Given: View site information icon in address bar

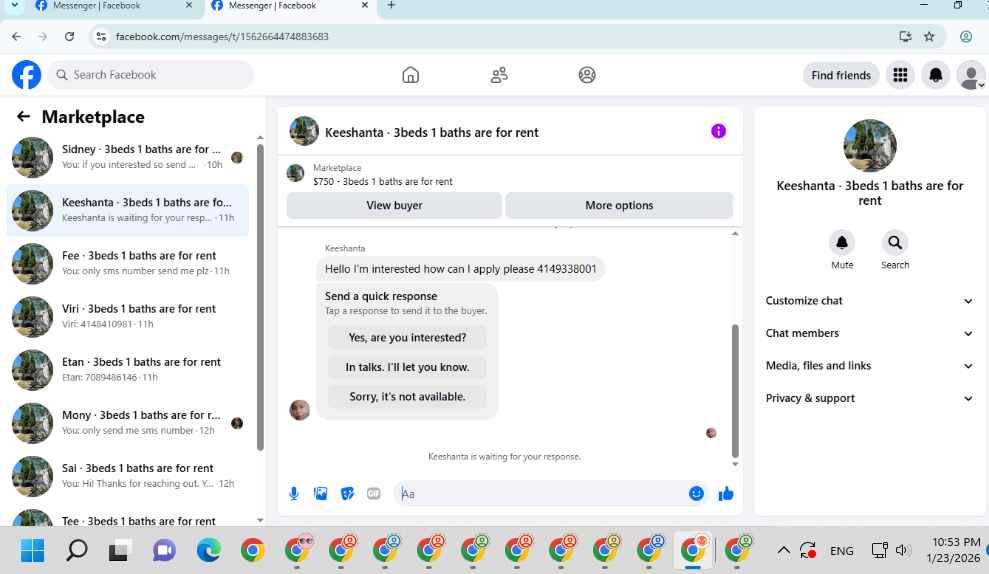Looking at the screenshot, I should pos(101,37).
